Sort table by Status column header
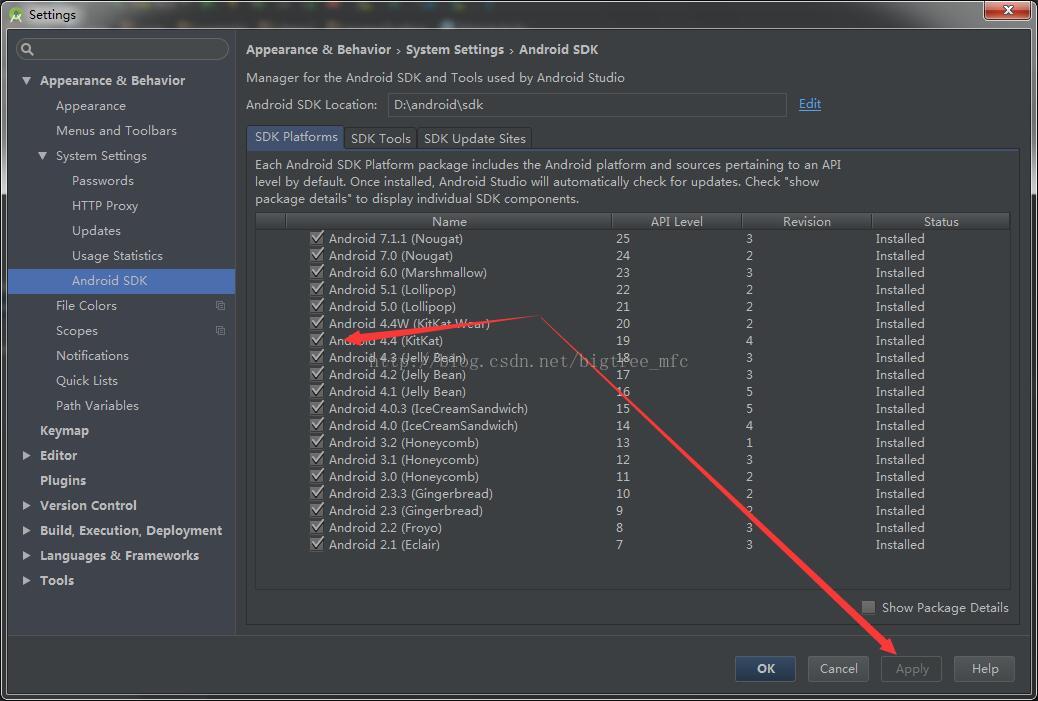Screen dimensions: 1038x701 point(941,221)
